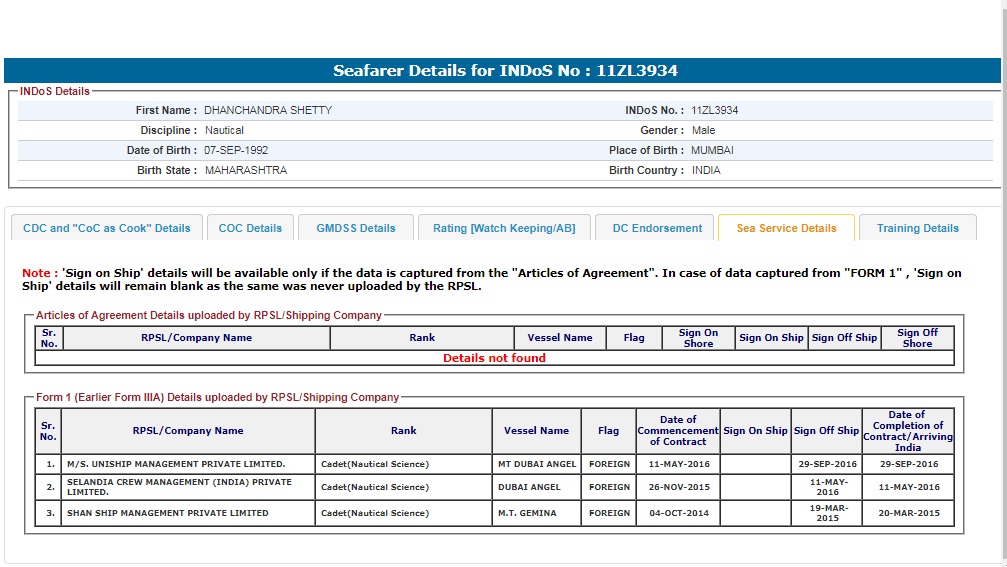Click the 26-NOV-2015 commencement date cell

678,487
